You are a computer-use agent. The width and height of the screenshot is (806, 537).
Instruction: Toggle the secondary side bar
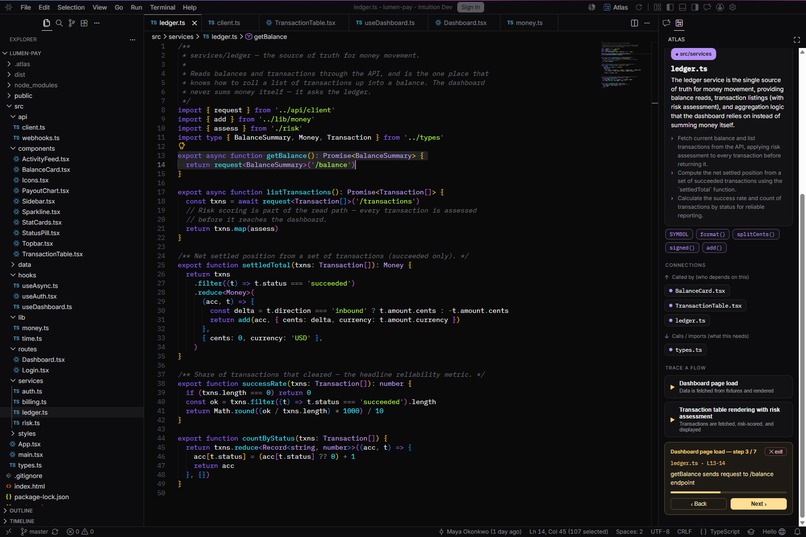coord(695,7)
